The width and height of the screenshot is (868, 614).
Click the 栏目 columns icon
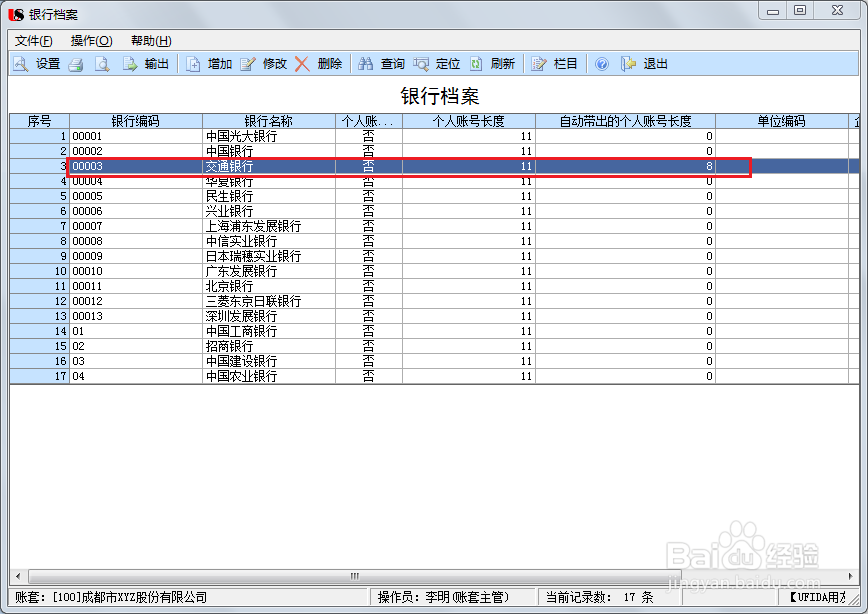[539, 64]
